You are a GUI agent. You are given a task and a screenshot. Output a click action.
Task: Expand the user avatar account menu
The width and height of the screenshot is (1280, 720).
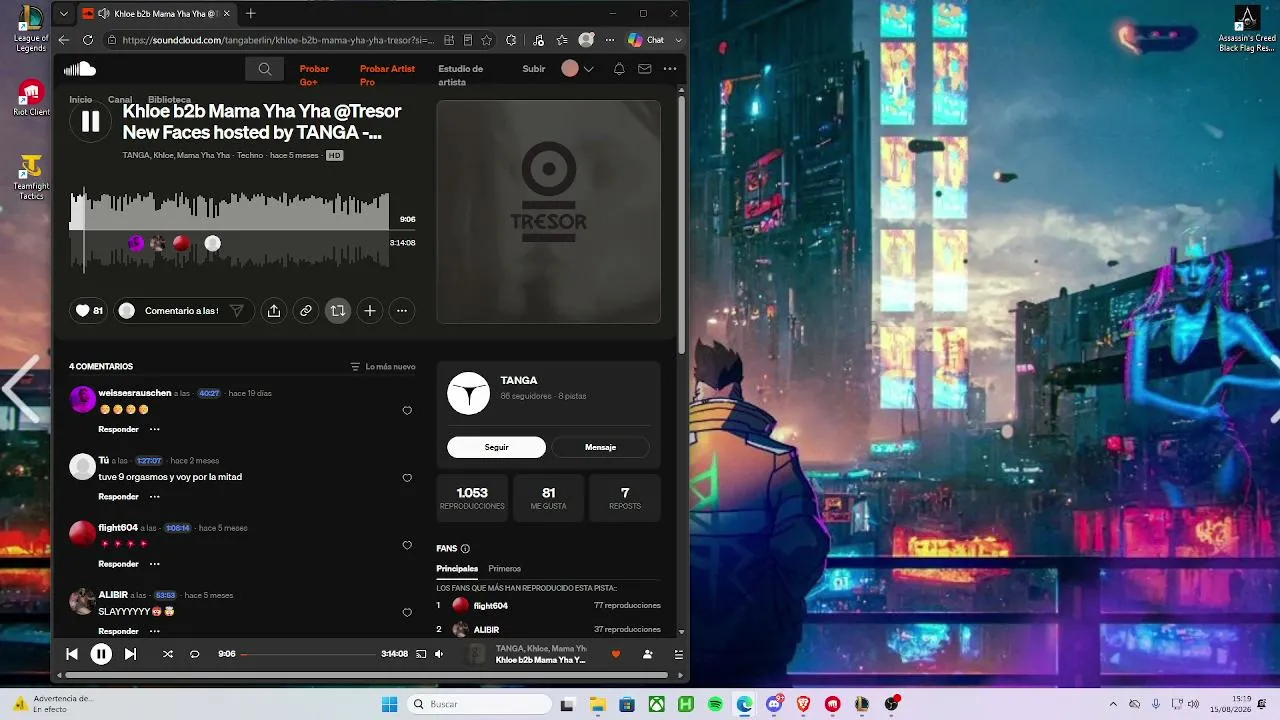[578, 69]
